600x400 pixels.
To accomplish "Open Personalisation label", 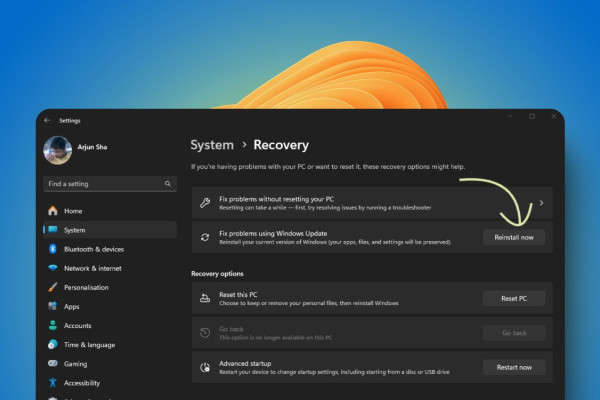I will pos(86,287).
